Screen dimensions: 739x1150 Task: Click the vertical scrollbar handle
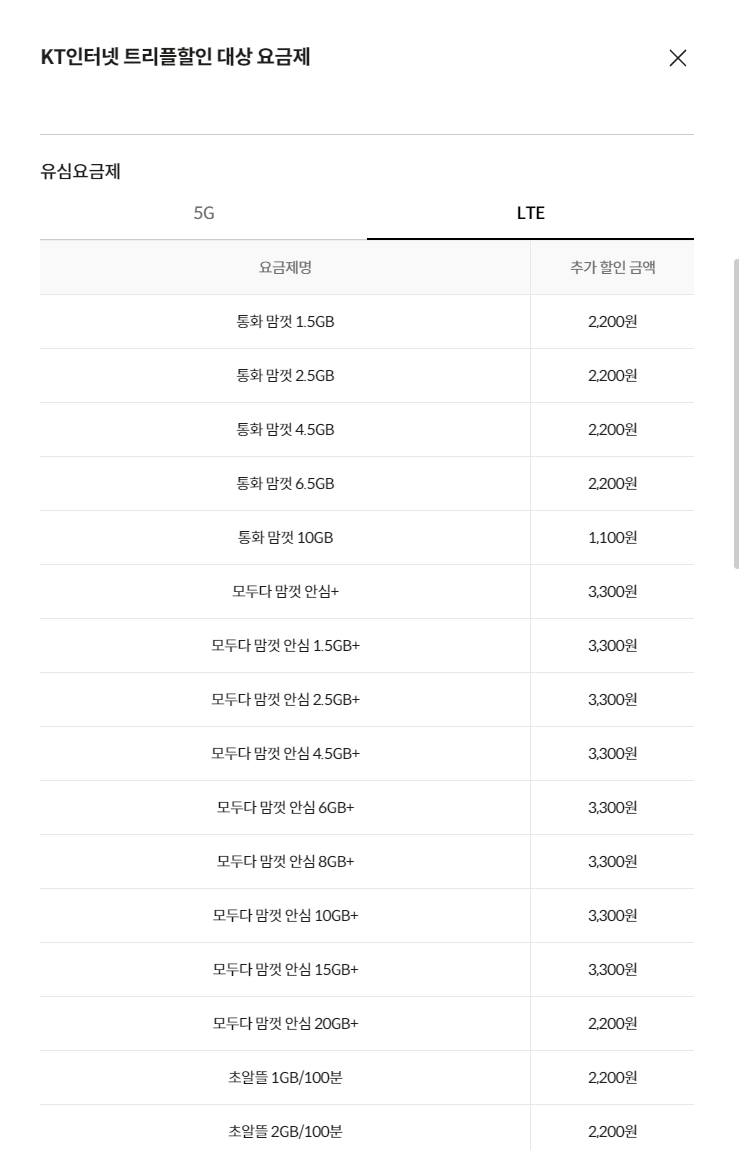[735, 414]
